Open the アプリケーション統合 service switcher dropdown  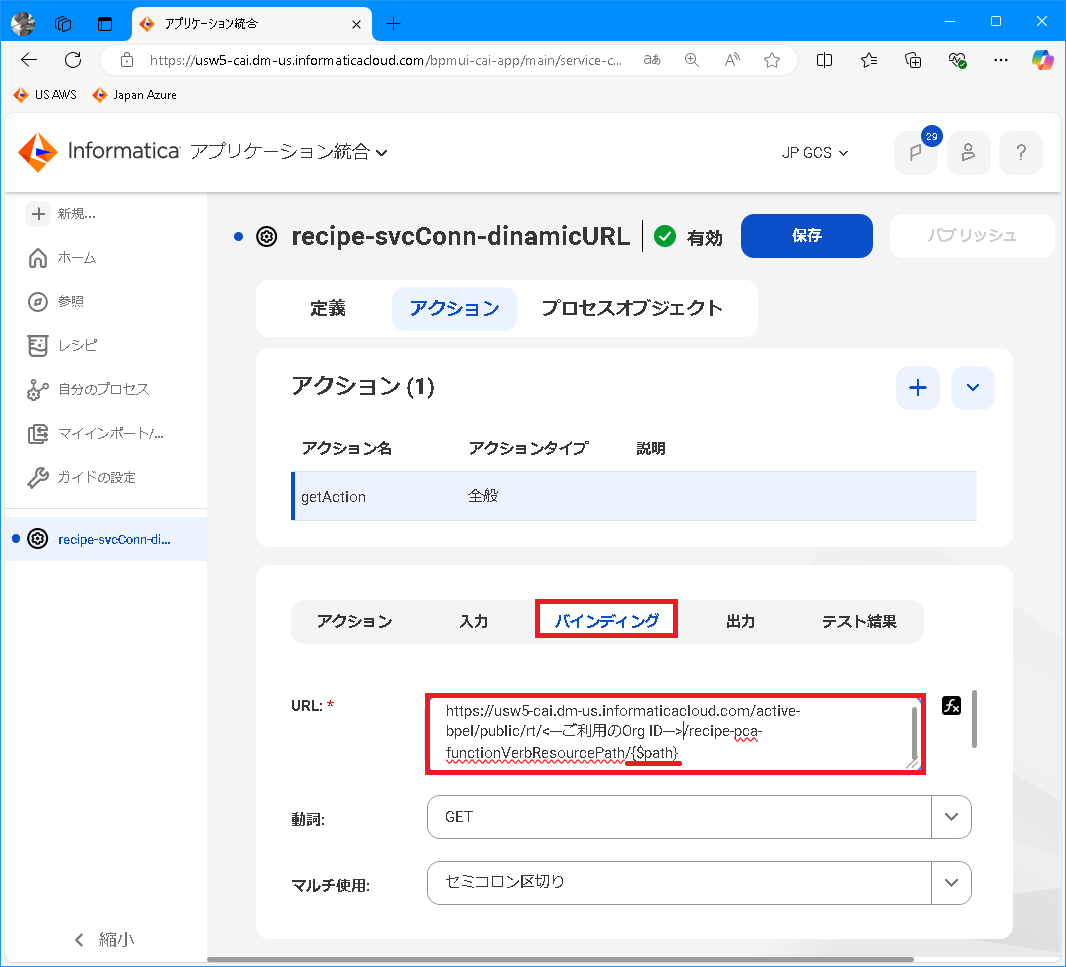(288, 152)
